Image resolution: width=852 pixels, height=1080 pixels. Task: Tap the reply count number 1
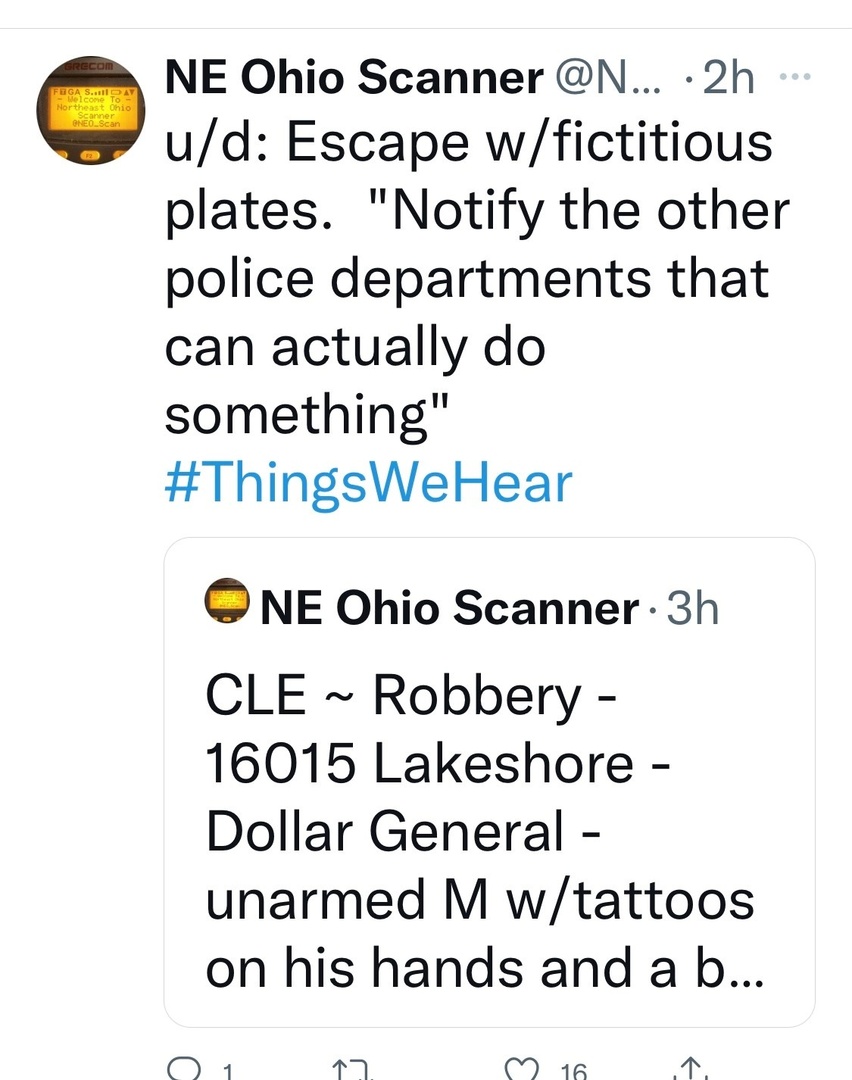tap(228, 1071)
